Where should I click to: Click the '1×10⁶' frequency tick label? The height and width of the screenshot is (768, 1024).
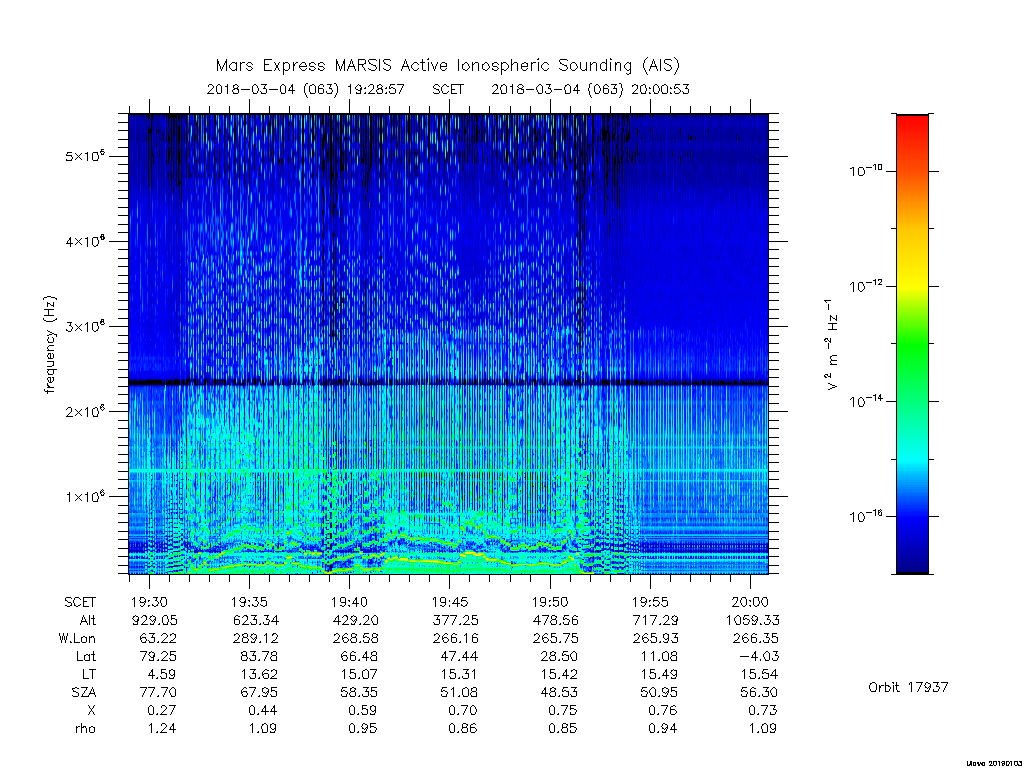85,496
